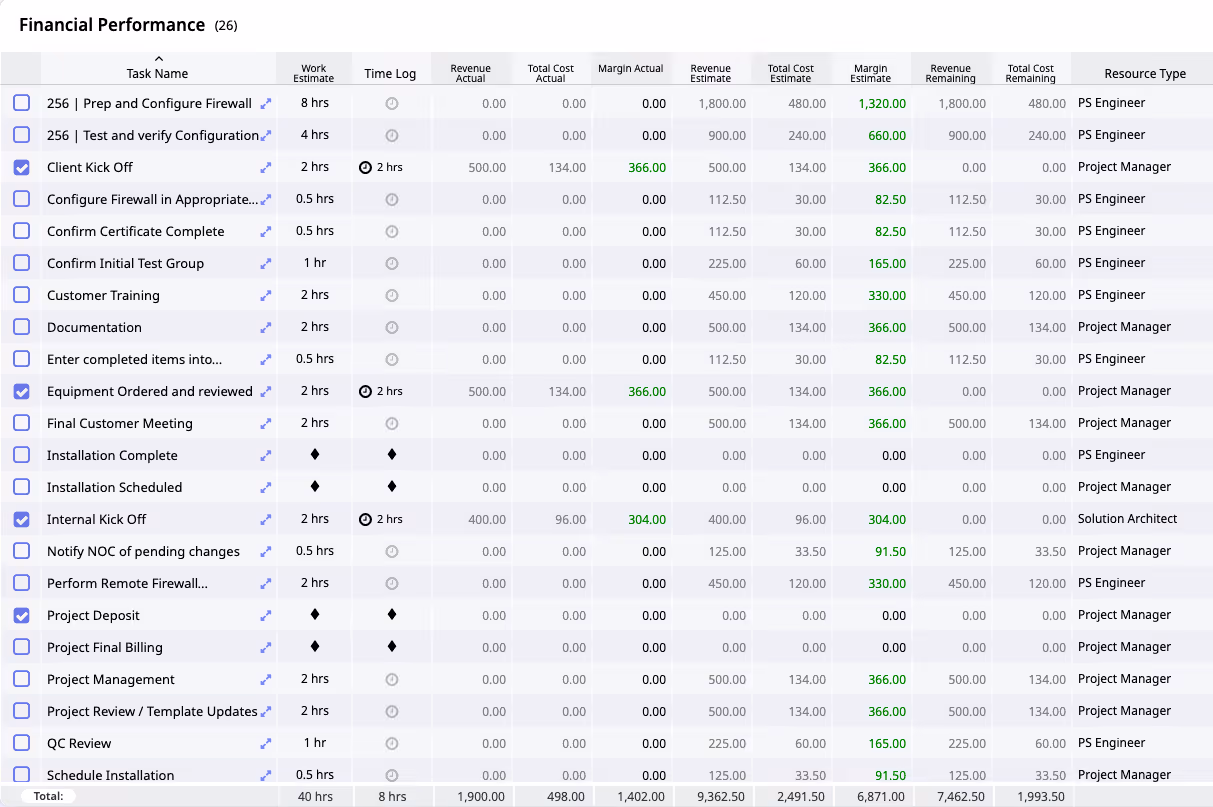Select task name Confirm Certificate Complete
1213x807 pixels.
pos(136,232)
